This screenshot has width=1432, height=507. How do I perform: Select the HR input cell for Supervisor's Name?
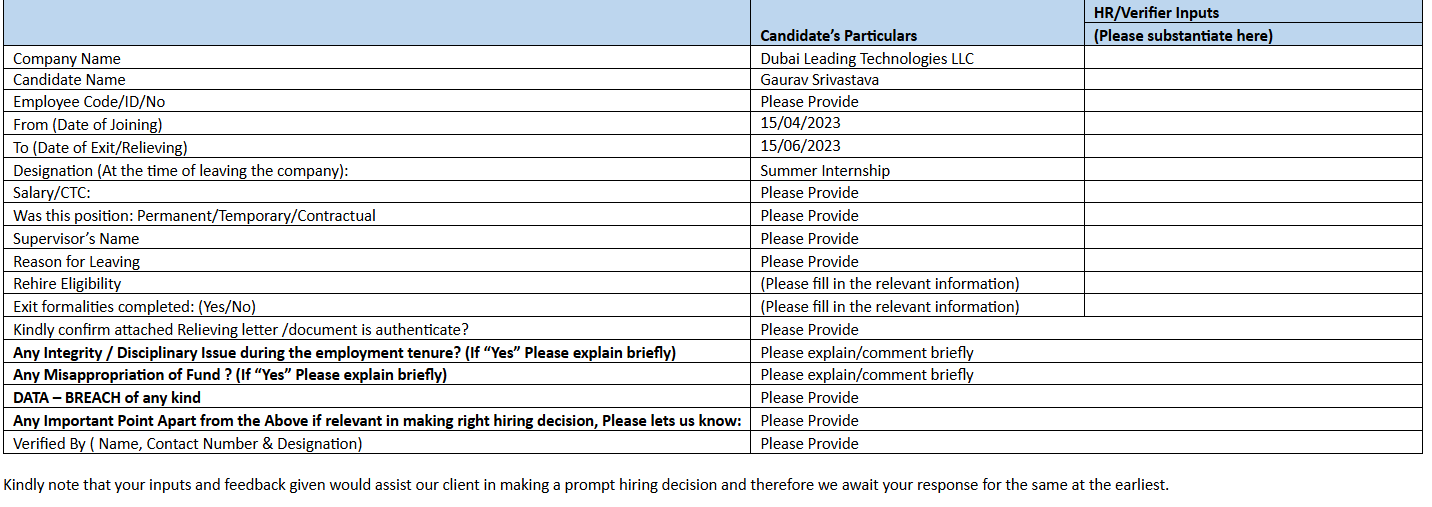click(1252, 238)
